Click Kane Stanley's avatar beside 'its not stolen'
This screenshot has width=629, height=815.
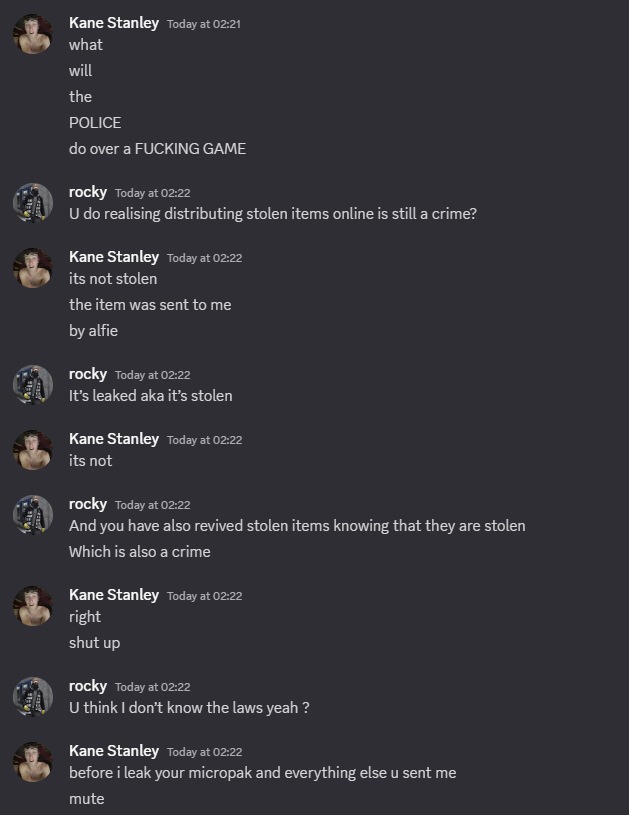point(33,268)
